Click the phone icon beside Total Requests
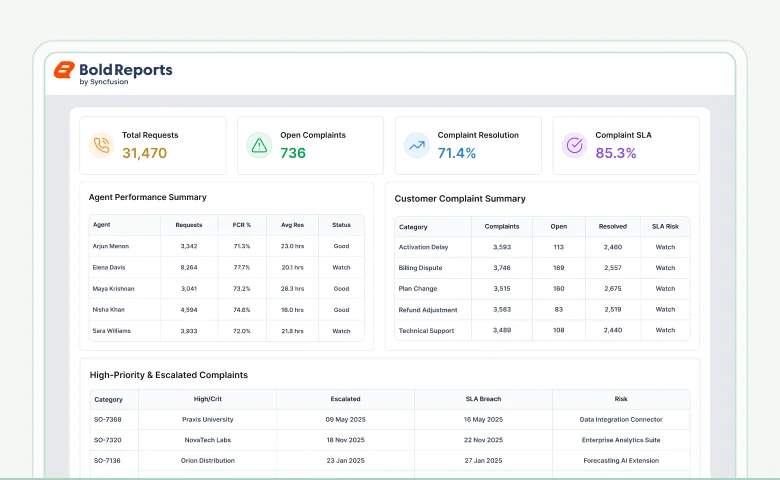780x480 pixels. pos(101,145)
